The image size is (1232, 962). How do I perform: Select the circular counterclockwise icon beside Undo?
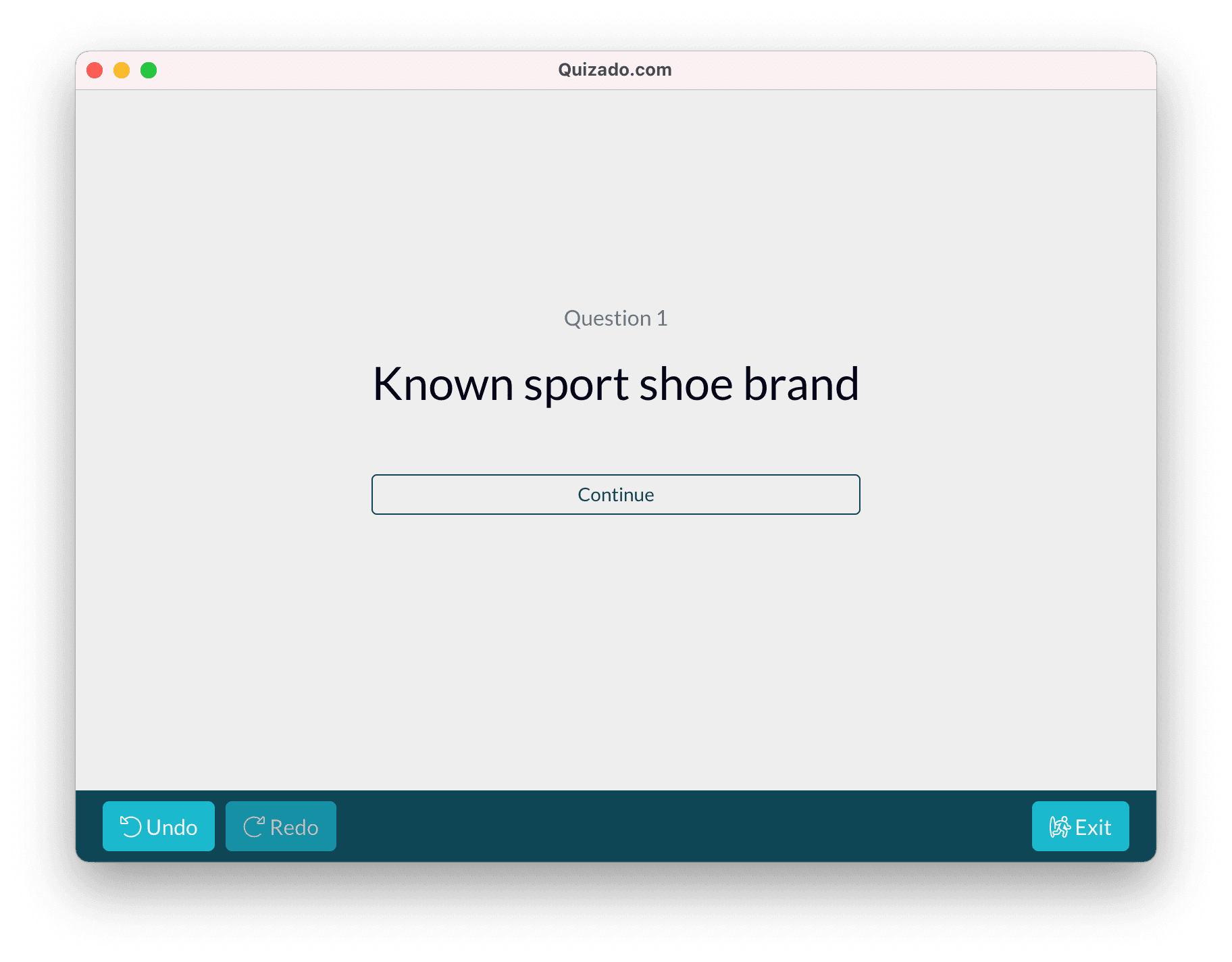pos(130,826)
